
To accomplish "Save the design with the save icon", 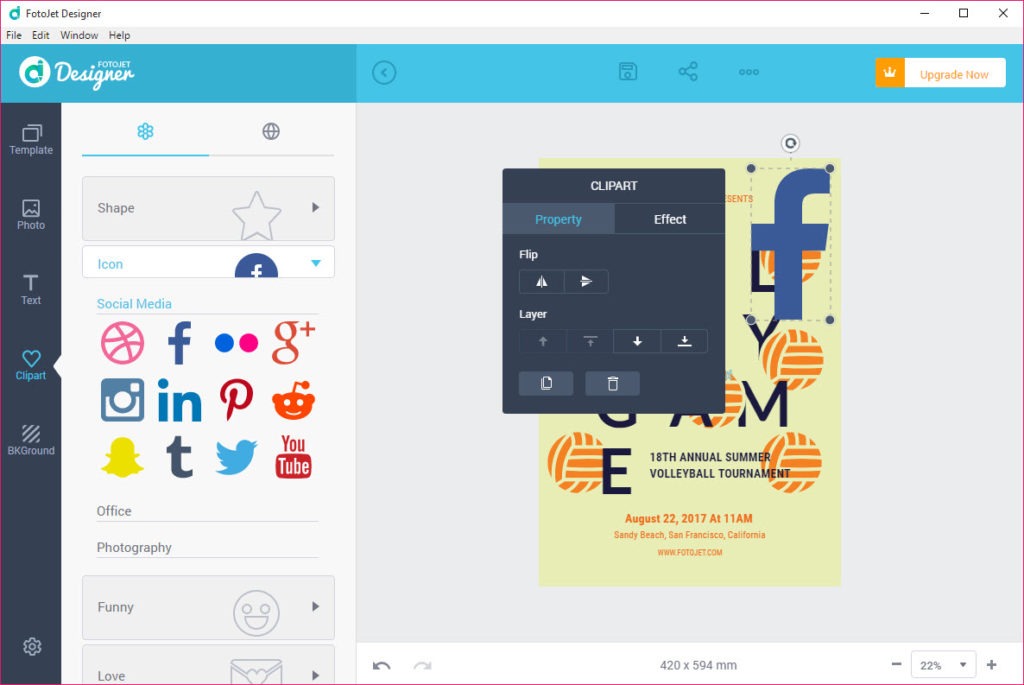I will click(628, 72).
